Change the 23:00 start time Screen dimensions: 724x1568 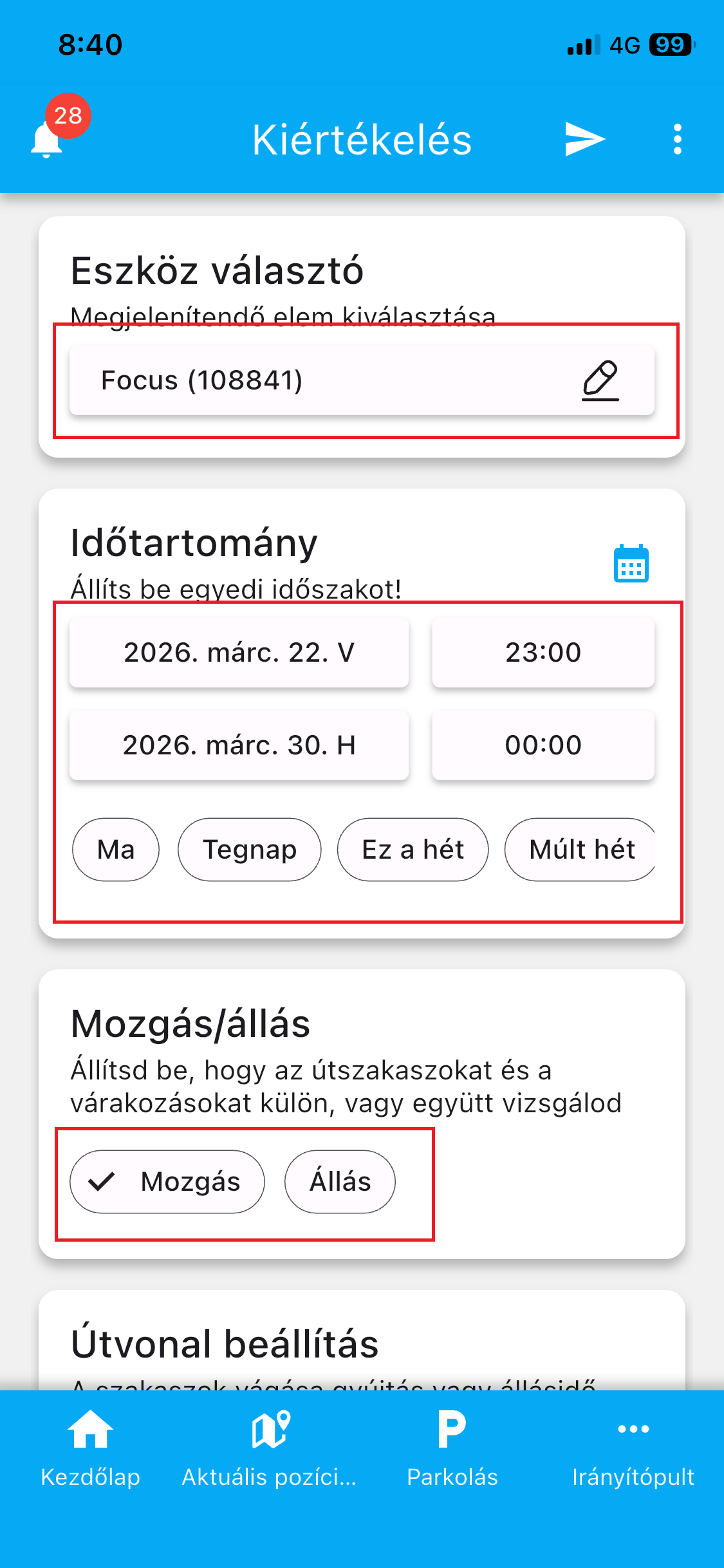pyautogui.click(x=543, y=653)
